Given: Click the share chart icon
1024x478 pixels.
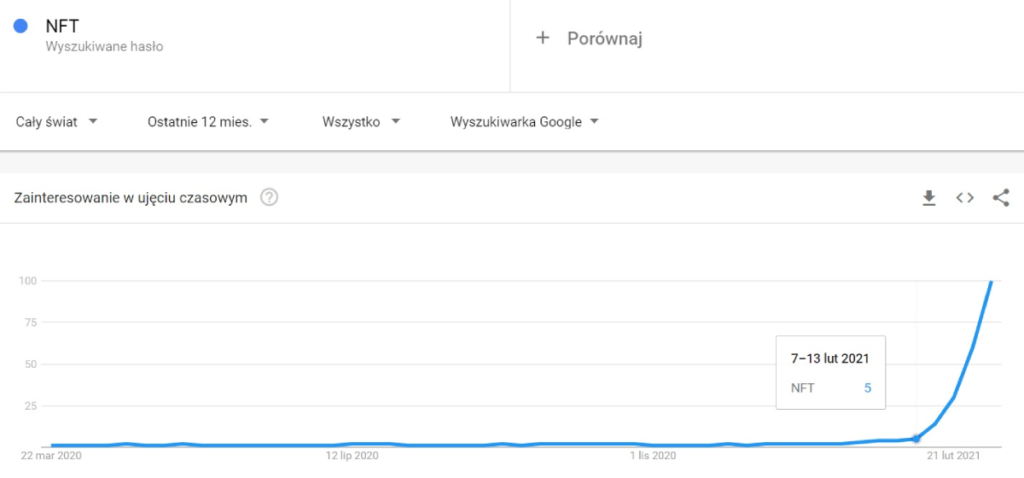Looking at the screenshot, I should (1000, 198).
